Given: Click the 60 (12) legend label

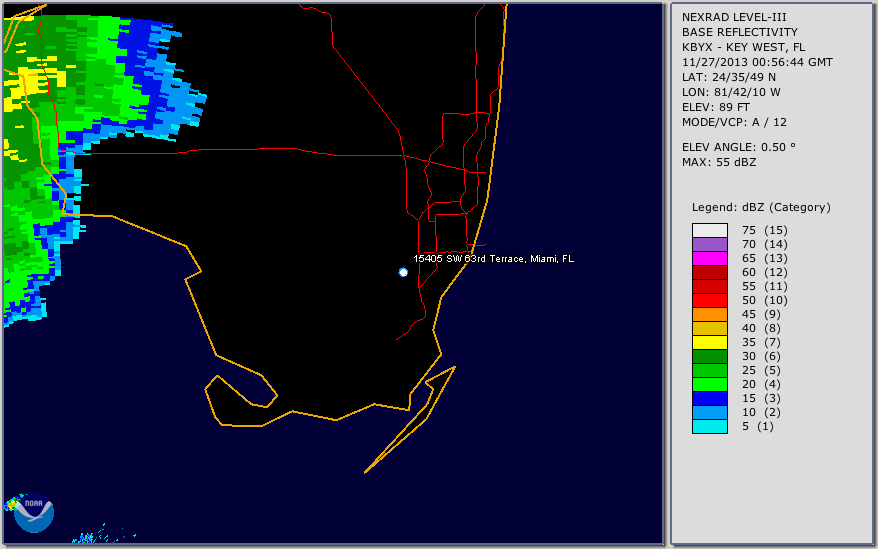Looking at the screenshot, I should (x=764, y=272).
